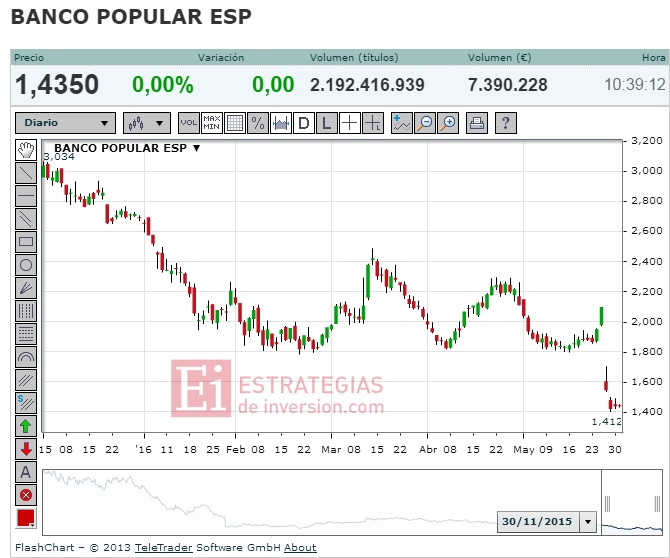Click the 0,00% variation value
Viewport: 670px width, 558px height.
click(163, 85)
